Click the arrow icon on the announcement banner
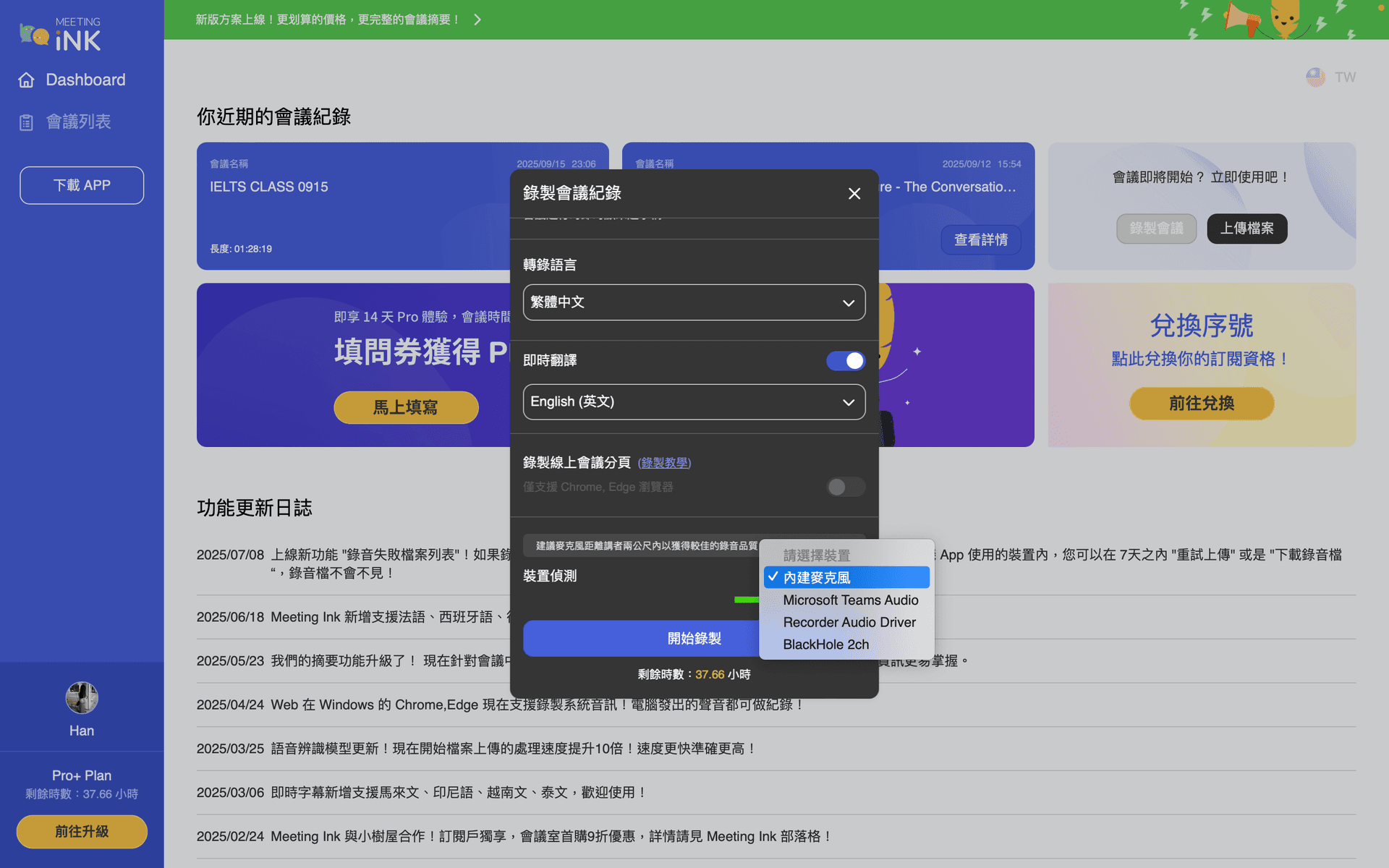The image size is (1389, 868). (477, 20)
